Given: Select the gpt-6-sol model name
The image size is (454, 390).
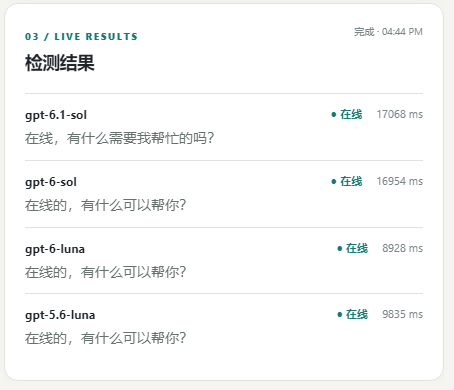Looking at the screenshot, I should point(51,182).
